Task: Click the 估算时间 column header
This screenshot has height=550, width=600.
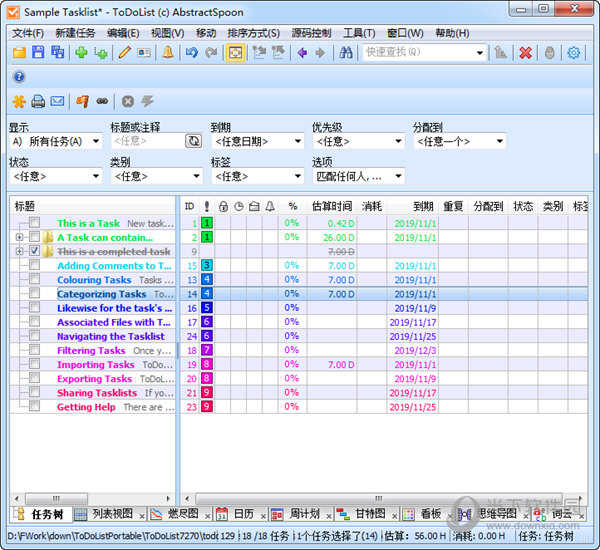Action: pyautogui.click(x=331, y=206)
